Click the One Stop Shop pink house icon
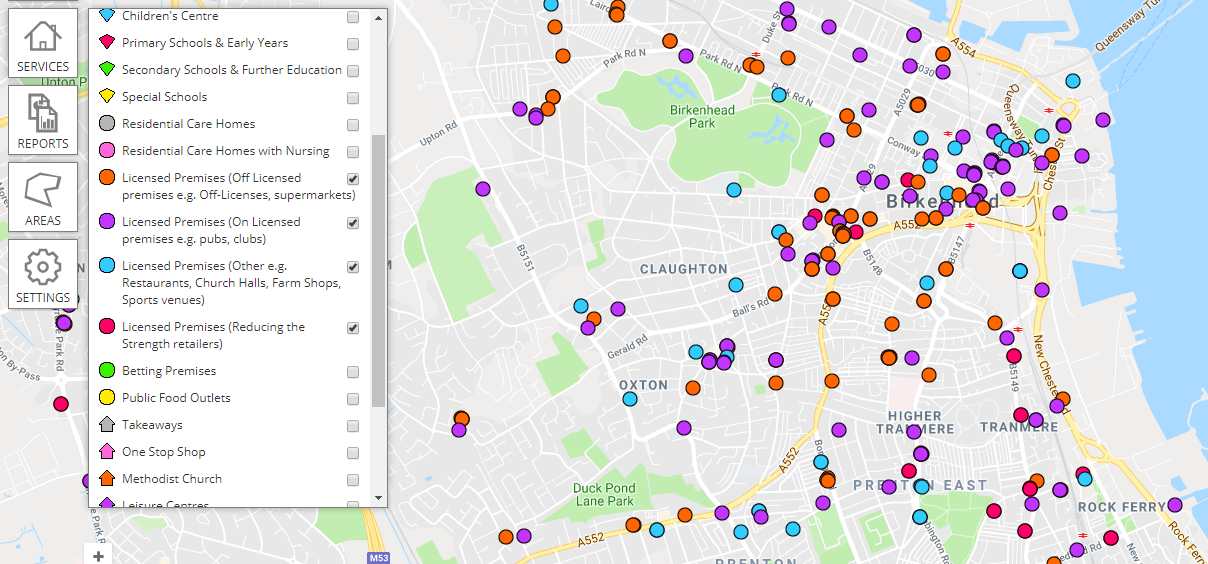Image resolution: width=1208 pixels, height=564 pixels. (x=107, y=452)
